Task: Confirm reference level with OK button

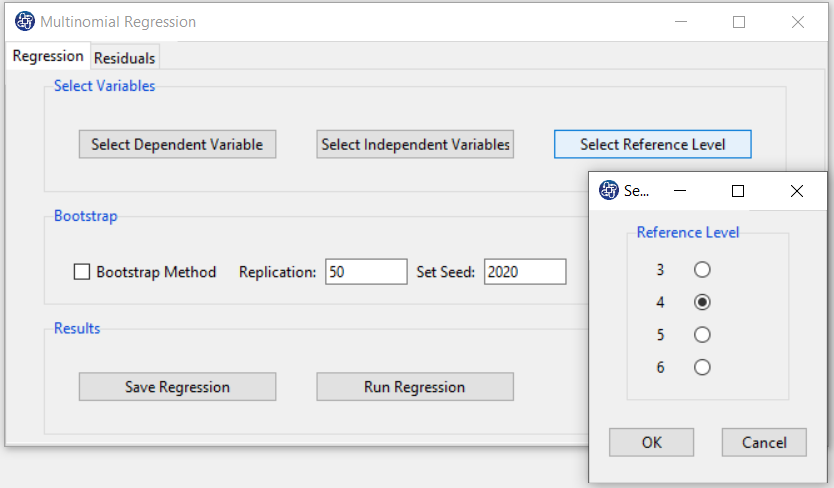Action: [652, 442]
